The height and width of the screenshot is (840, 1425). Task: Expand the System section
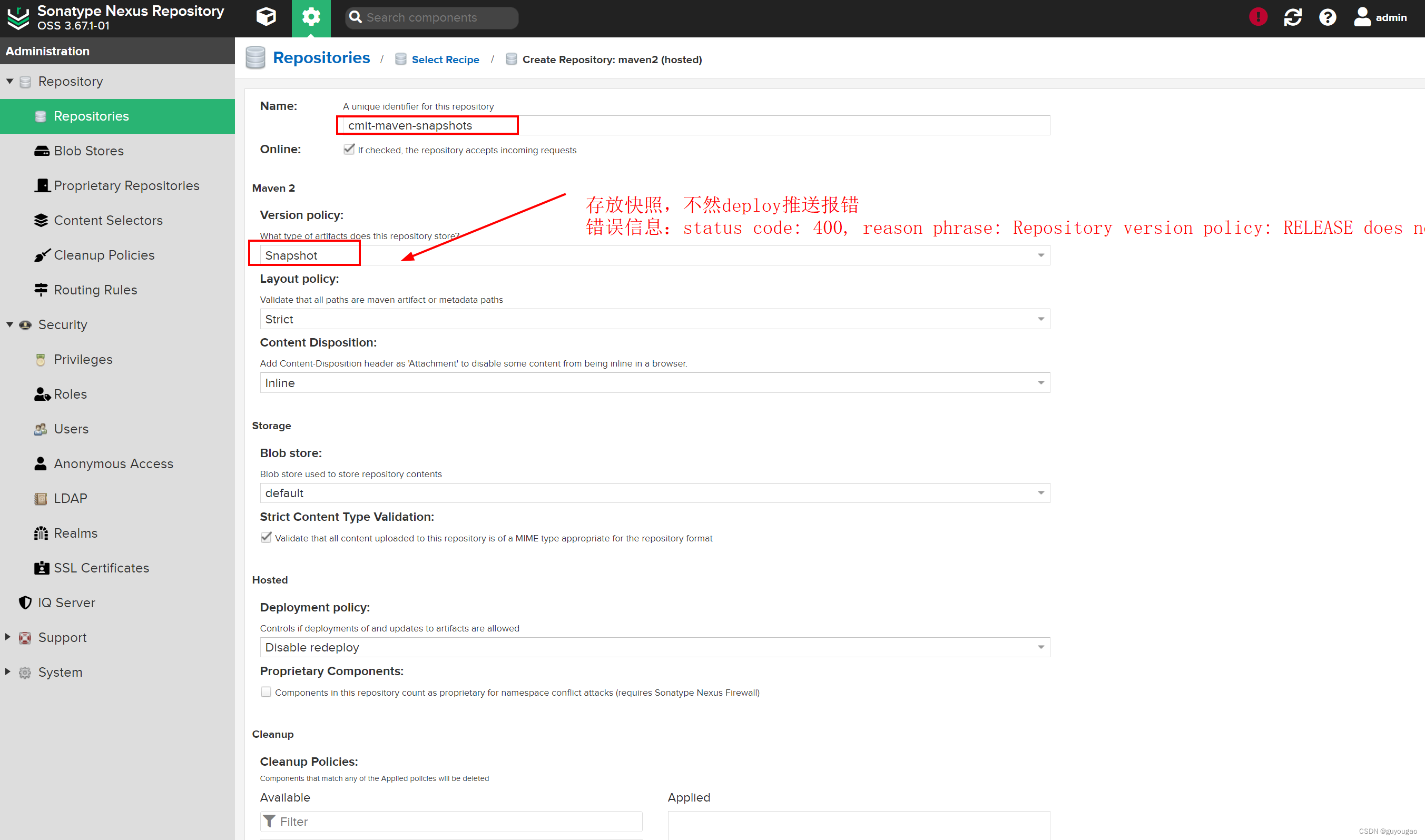tap(7, 672)
